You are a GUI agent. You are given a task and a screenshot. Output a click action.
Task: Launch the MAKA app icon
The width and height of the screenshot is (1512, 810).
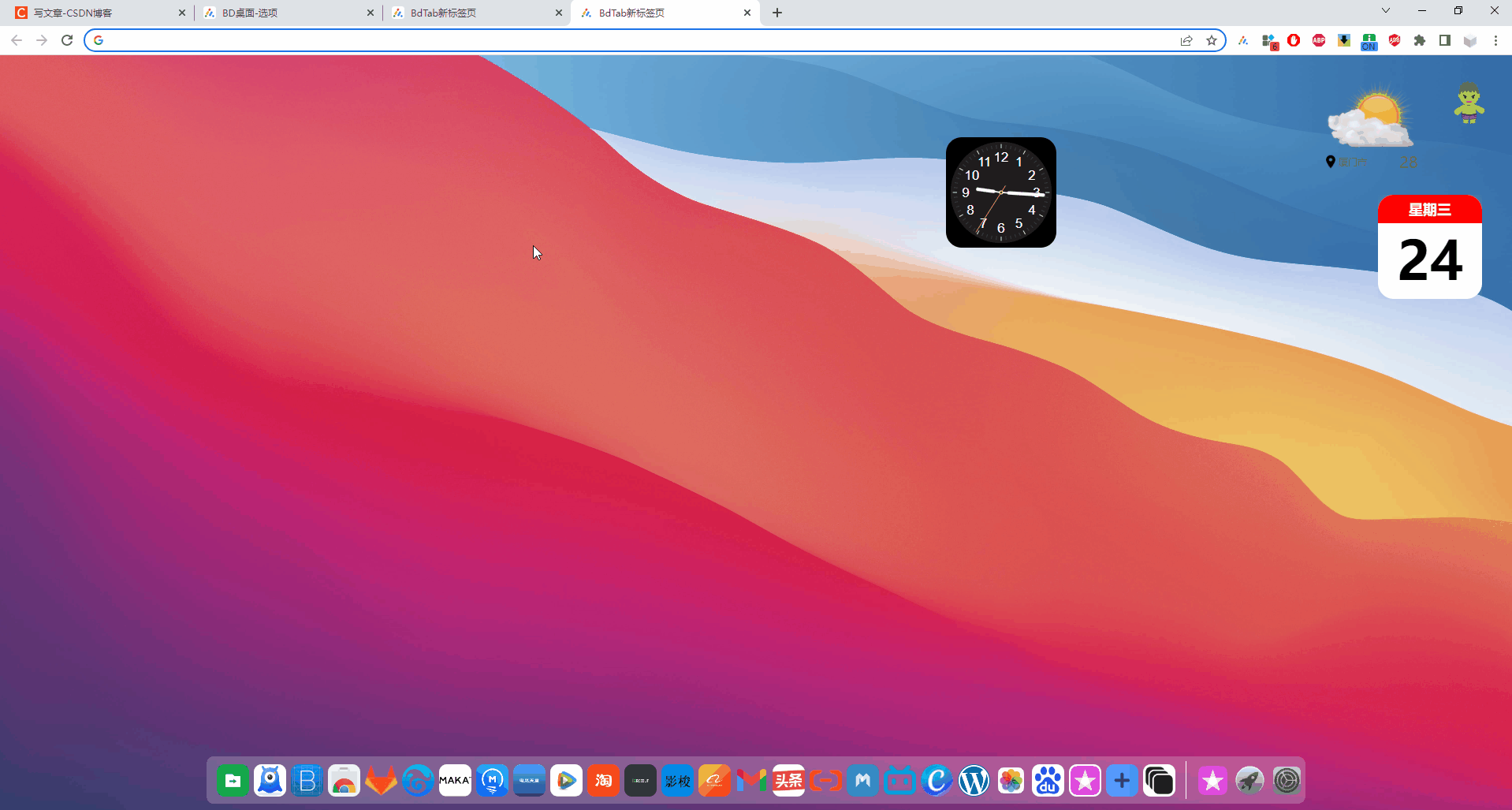click(x=455, y=781)
